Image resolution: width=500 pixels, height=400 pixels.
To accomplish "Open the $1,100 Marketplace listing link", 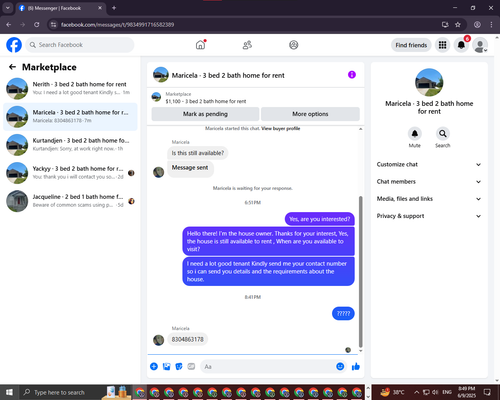I will tap(206, 101).
